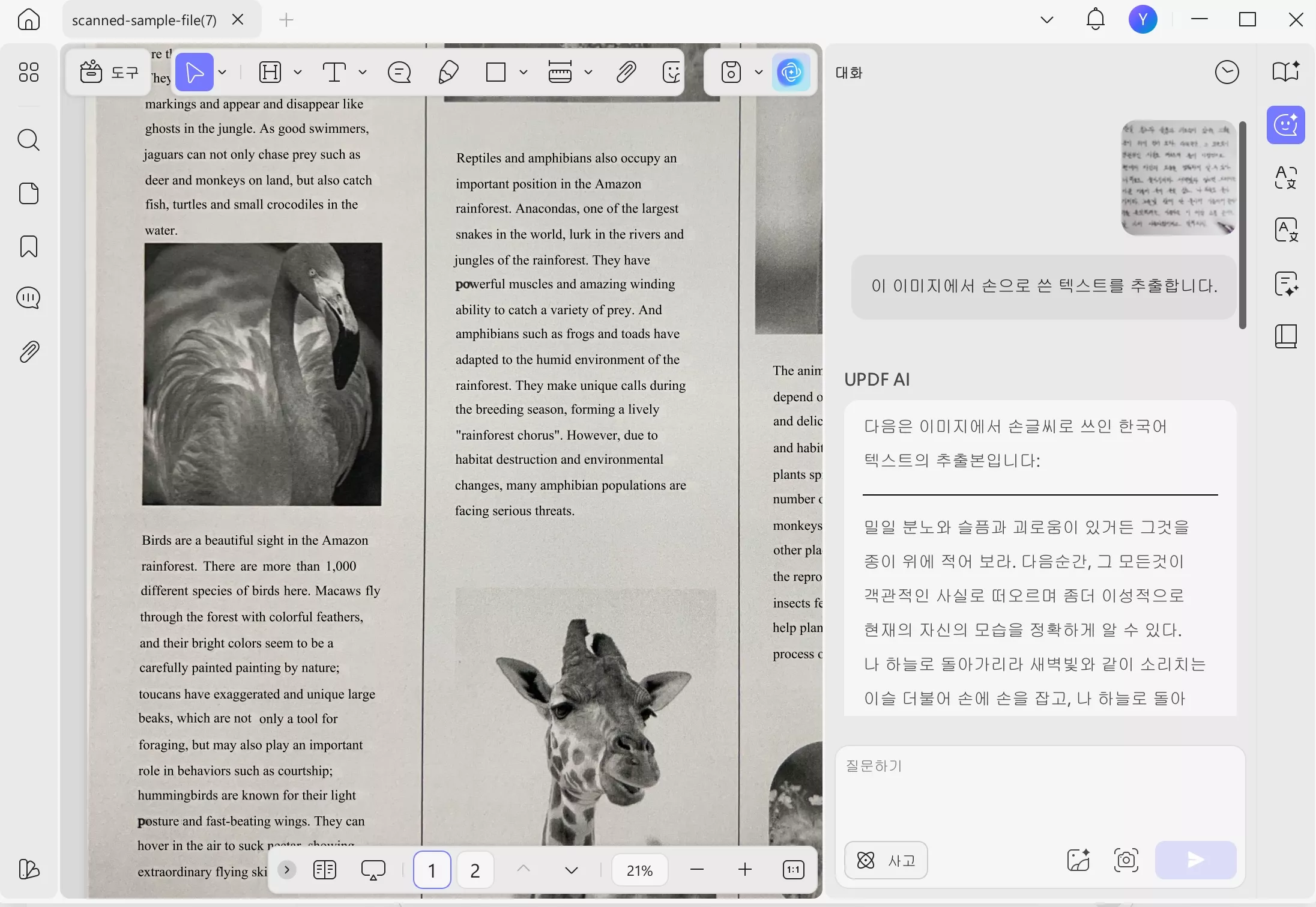
Task: Select the attach file paperclip tool
Action: pos(626,72)
